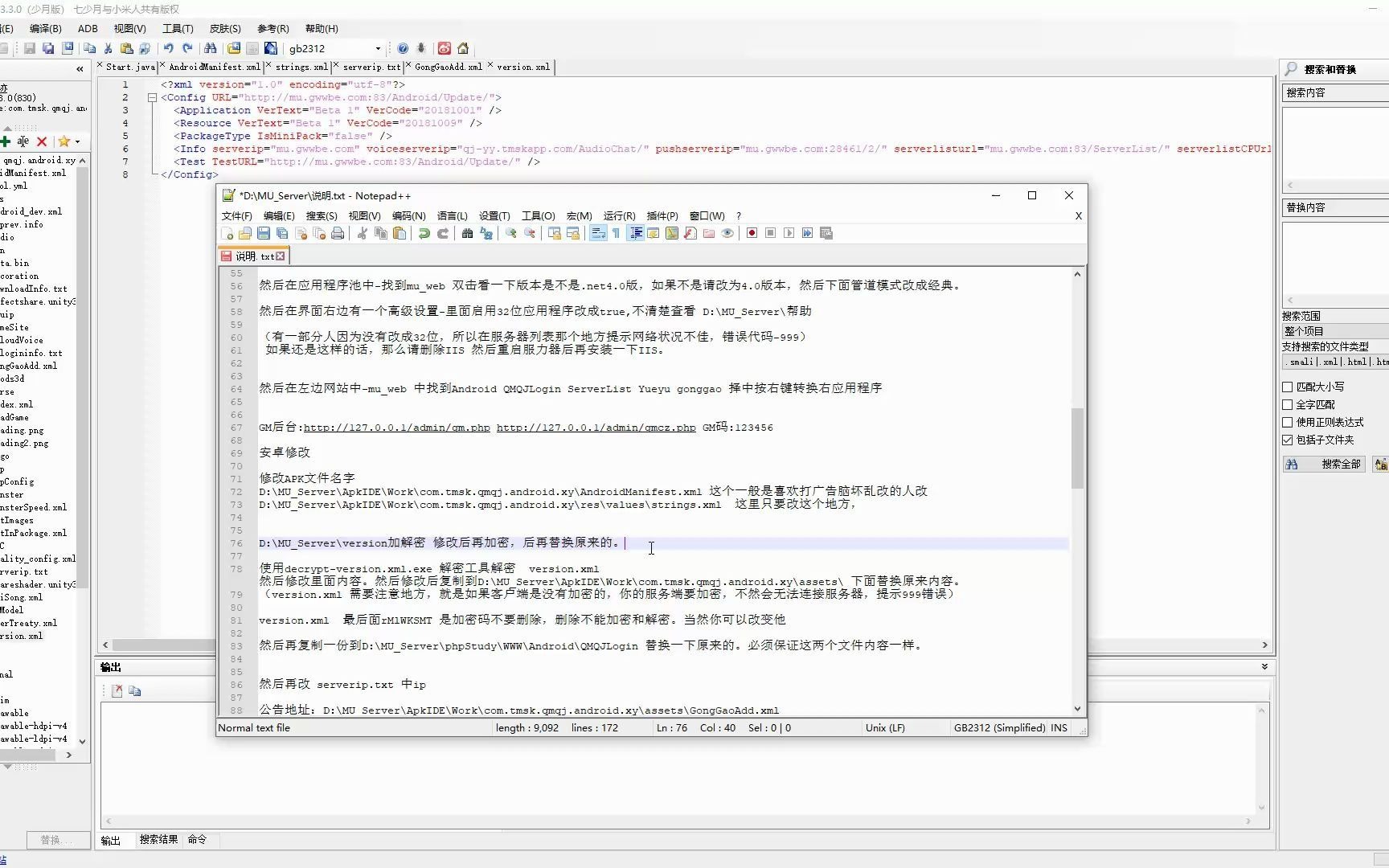Click the eye Monitoring icon in Notepad++ toolbar
Screen dimensions: 1389x868
coord(727,234)
